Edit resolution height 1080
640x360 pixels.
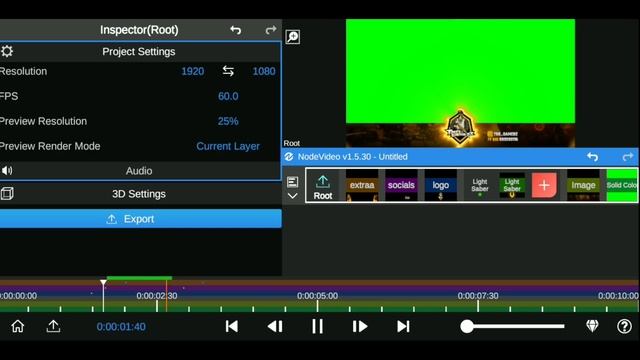pyautogui.click(x=264, y=71)
